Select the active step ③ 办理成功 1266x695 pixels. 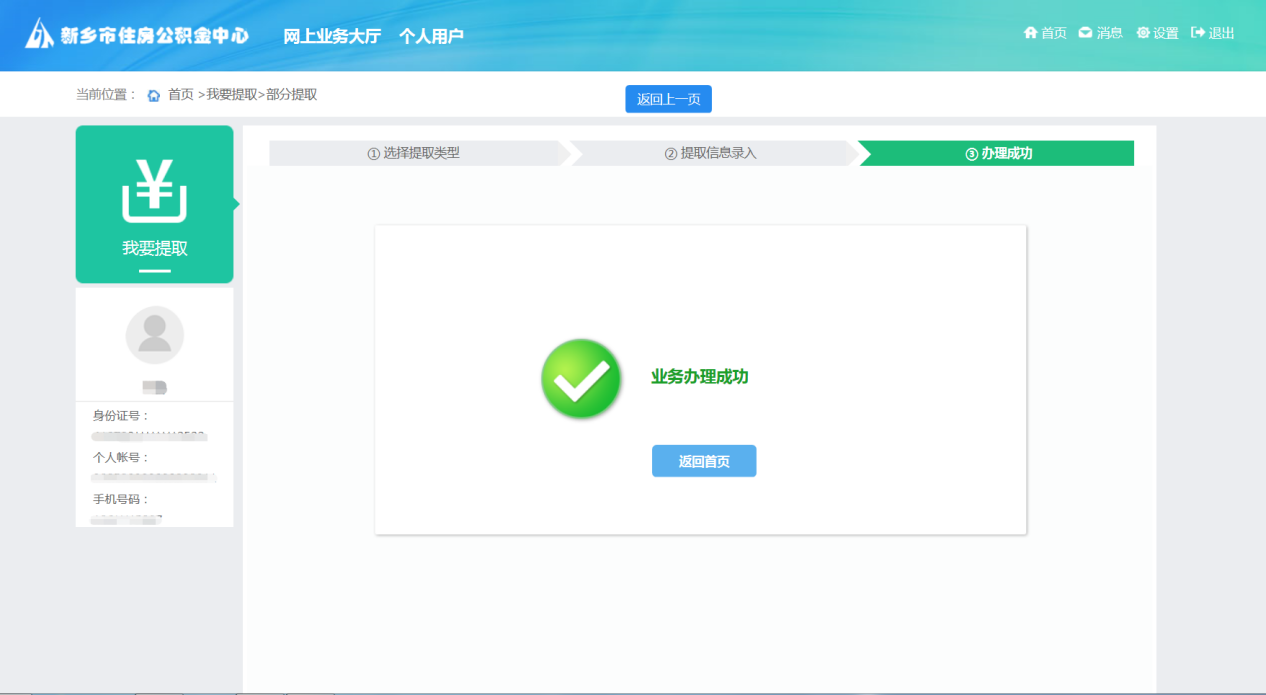pos(997,153)
